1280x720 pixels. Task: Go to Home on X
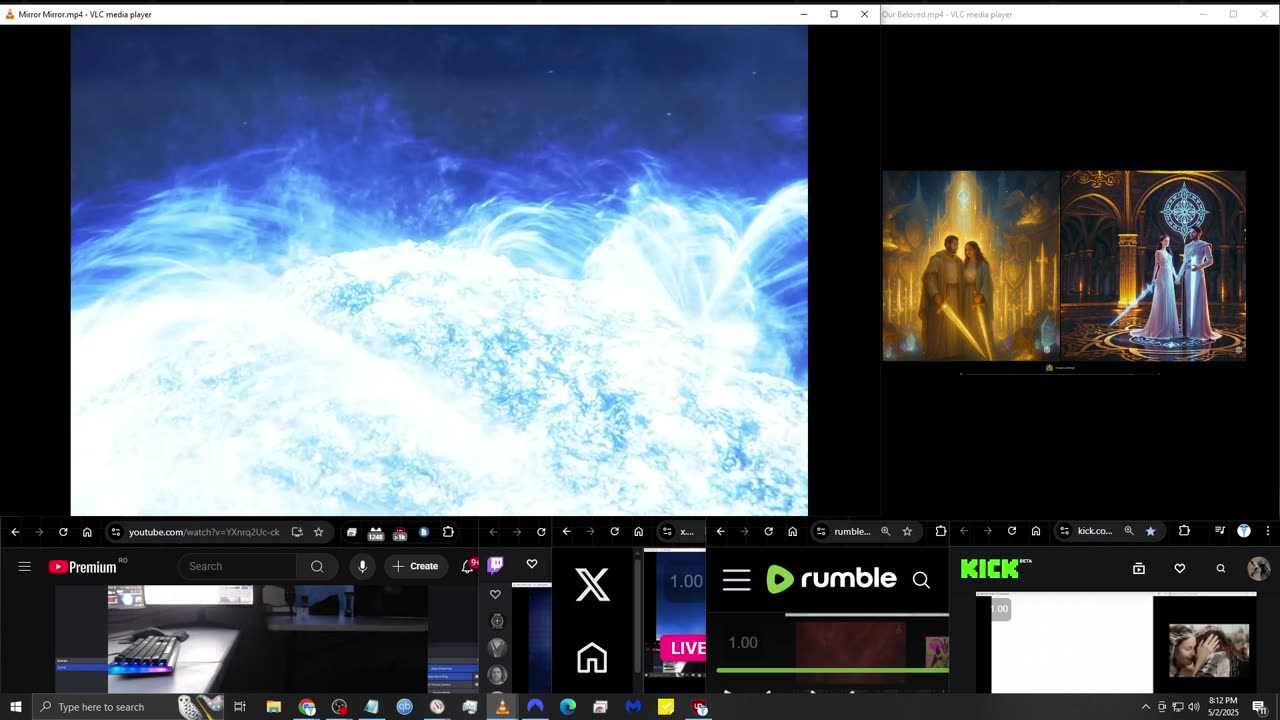point(592,658)
